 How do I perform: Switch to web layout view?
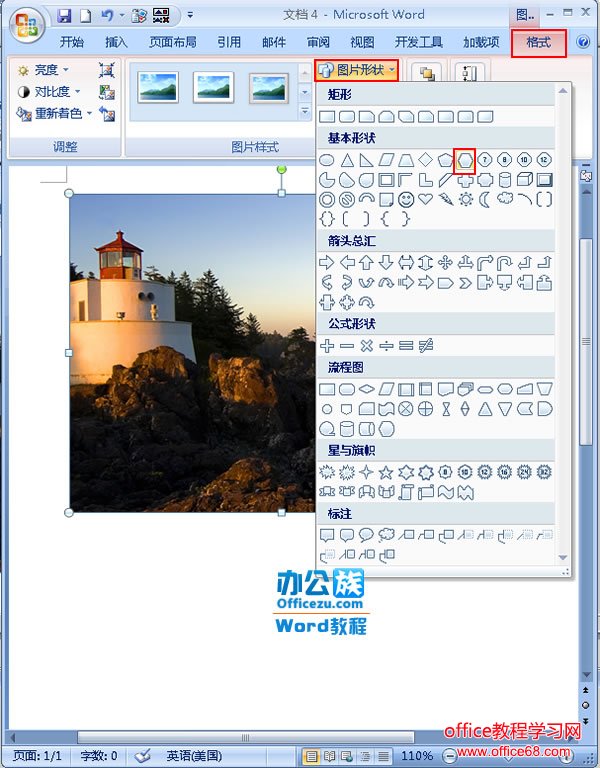[x=347, y=756]
